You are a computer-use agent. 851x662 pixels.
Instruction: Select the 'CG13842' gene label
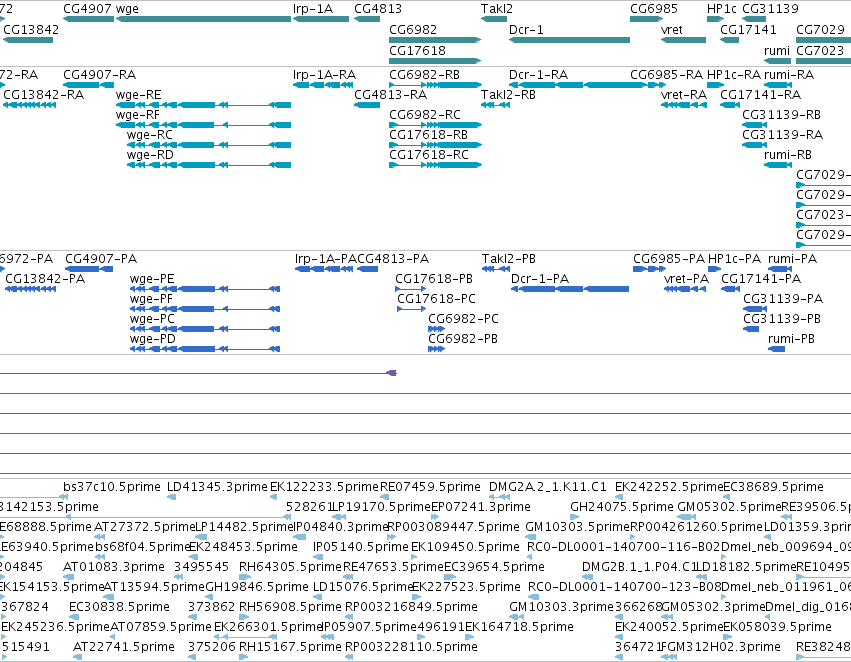tap(31, 30)
